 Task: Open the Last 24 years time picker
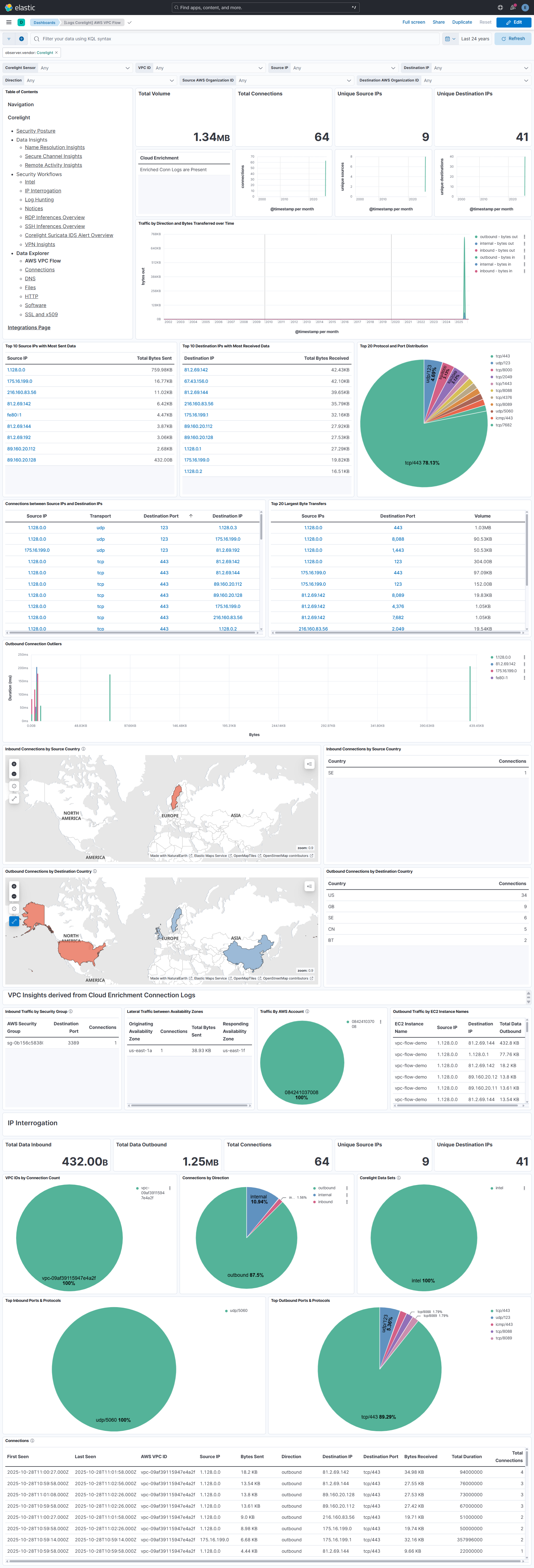pyautogui.click(x=475, y=38)
